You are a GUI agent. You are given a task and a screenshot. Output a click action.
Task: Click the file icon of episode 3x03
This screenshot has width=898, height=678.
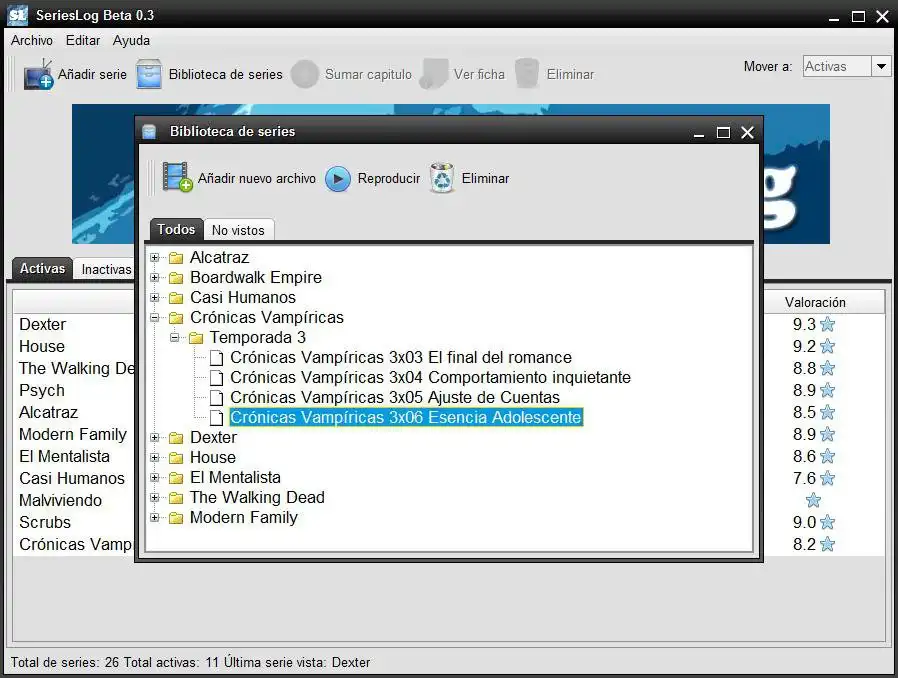pos(216,358)
